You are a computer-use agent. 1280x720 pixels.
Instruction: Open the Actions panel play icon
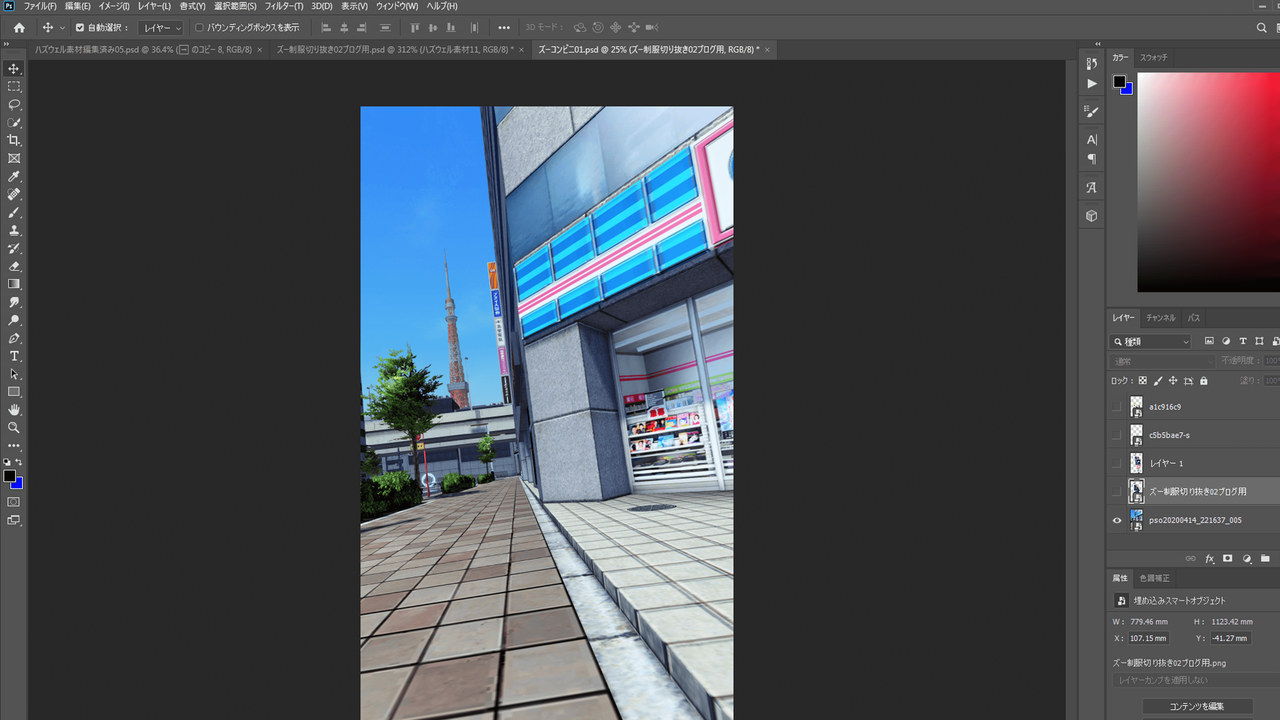[1092, 84]
